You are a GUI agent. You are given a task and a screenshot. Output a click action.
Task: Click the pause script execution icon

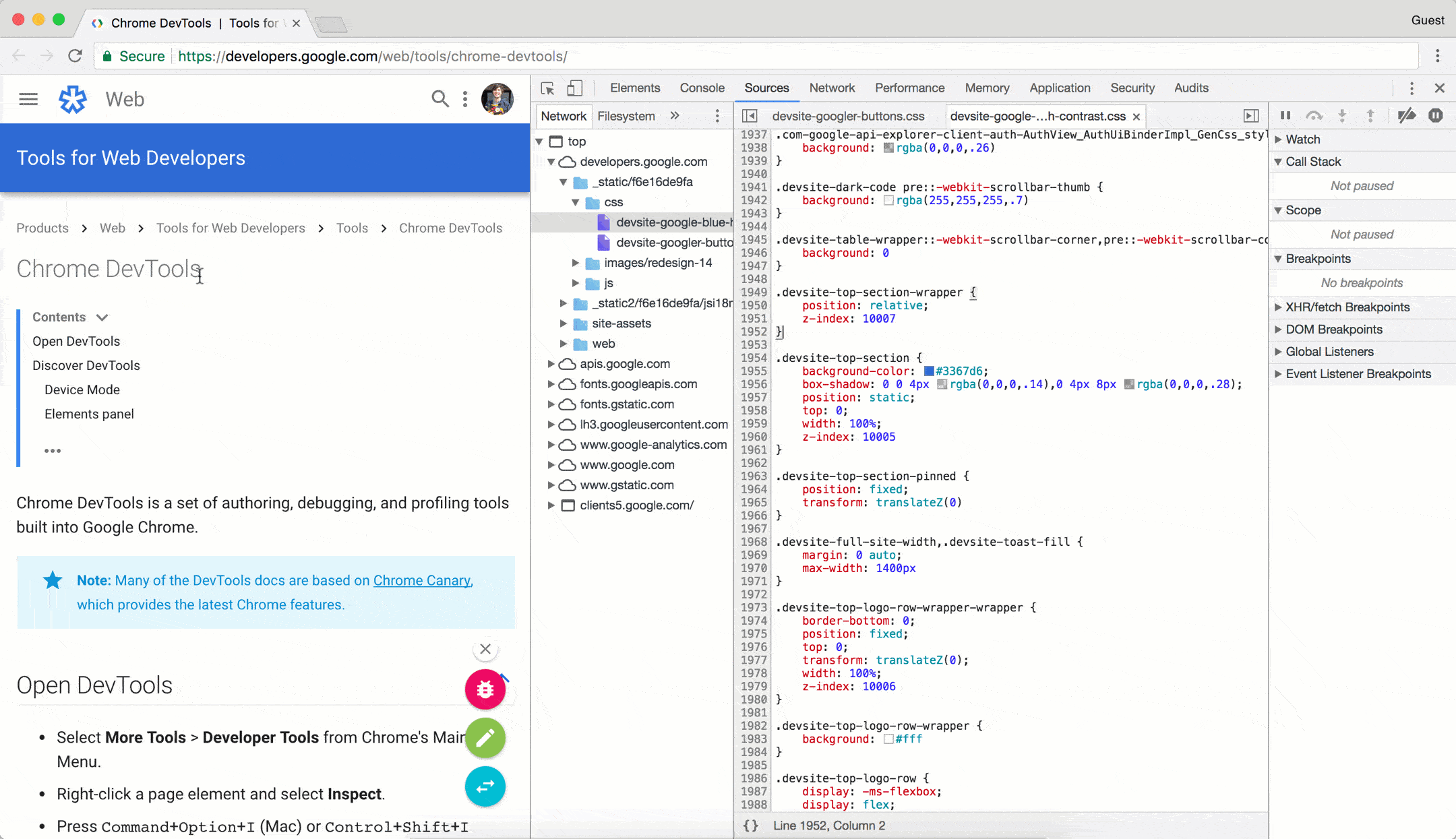pyautogui.click(x=1285, y=115)
